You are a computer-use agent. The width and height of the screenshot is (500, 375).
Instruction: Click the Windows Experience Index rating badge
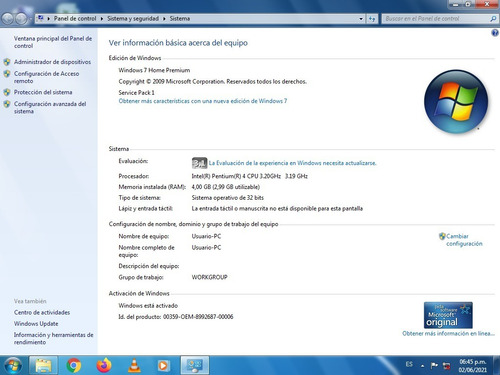click(x=199, y=163)
